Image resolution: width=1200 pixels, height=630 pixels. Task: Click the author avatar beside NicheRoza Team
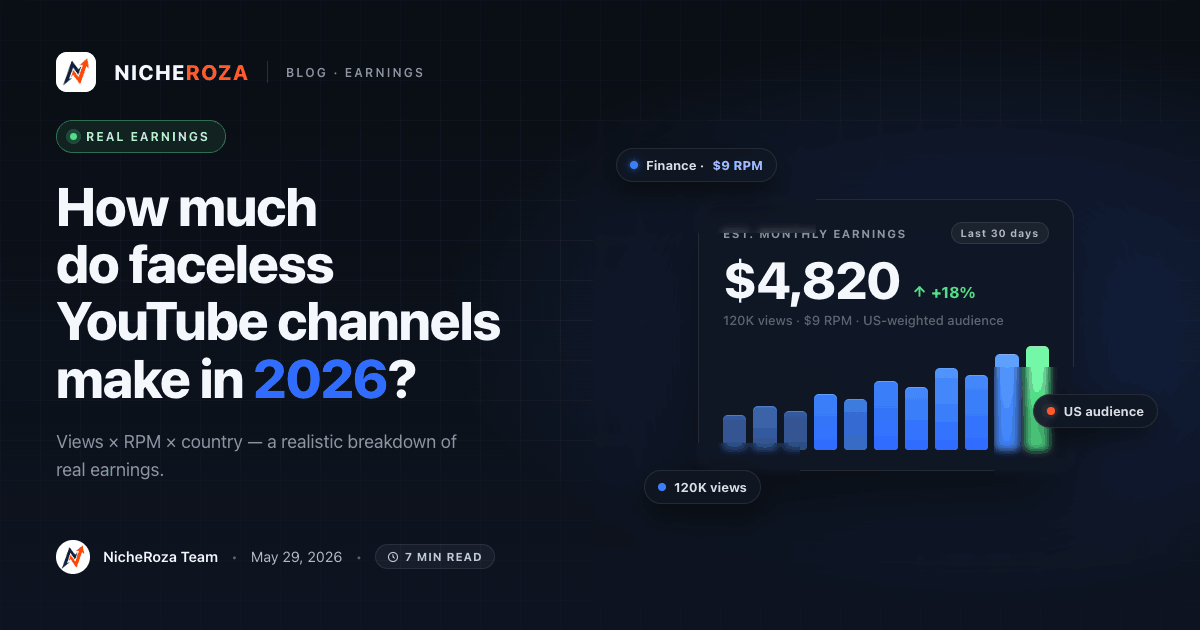point(73,557)
